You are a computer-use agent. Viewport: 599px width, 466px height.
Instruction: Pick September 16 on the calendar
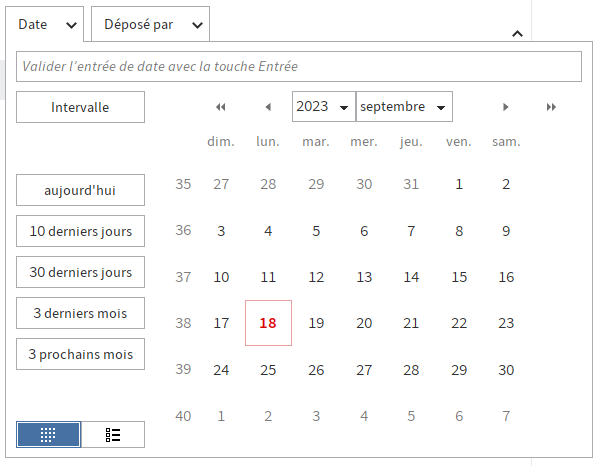tap(506, 277)
